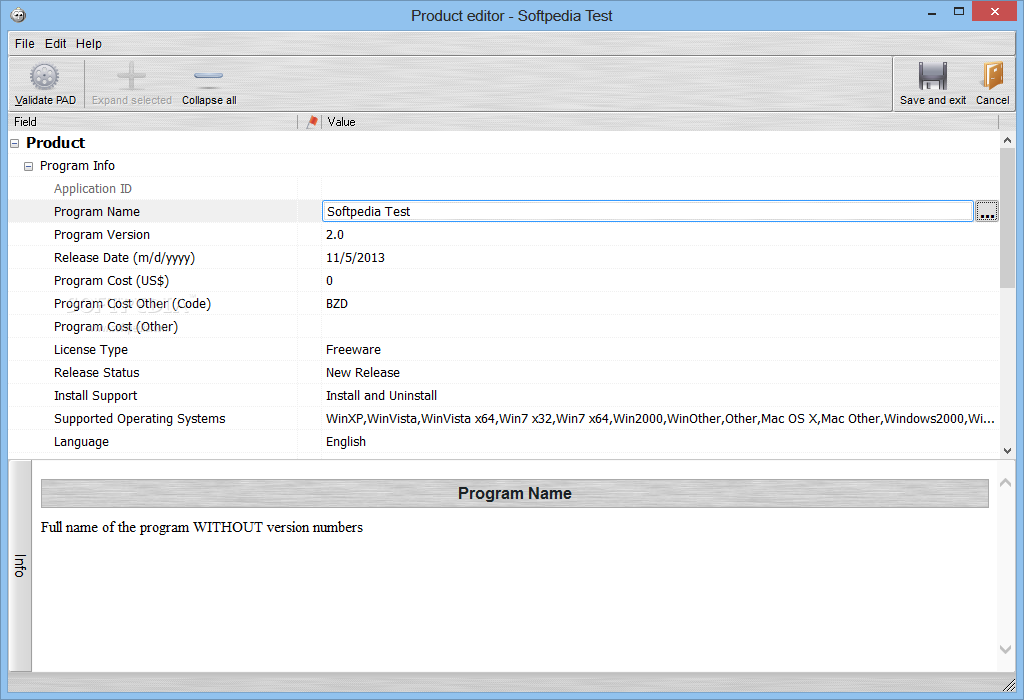Click the Install and Uninstall value
1024x700 pixels.
(x=381, y=396)
